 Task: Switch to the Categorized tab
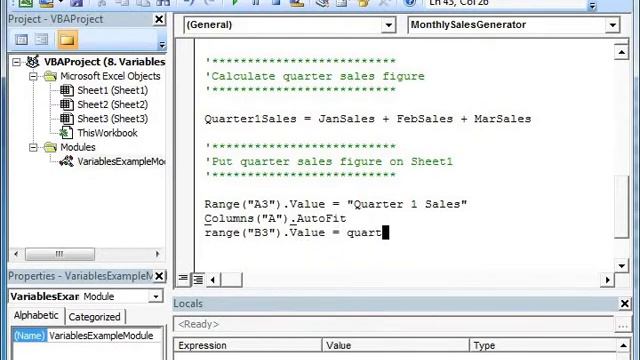pyautogui.click(x=94, y=317)
